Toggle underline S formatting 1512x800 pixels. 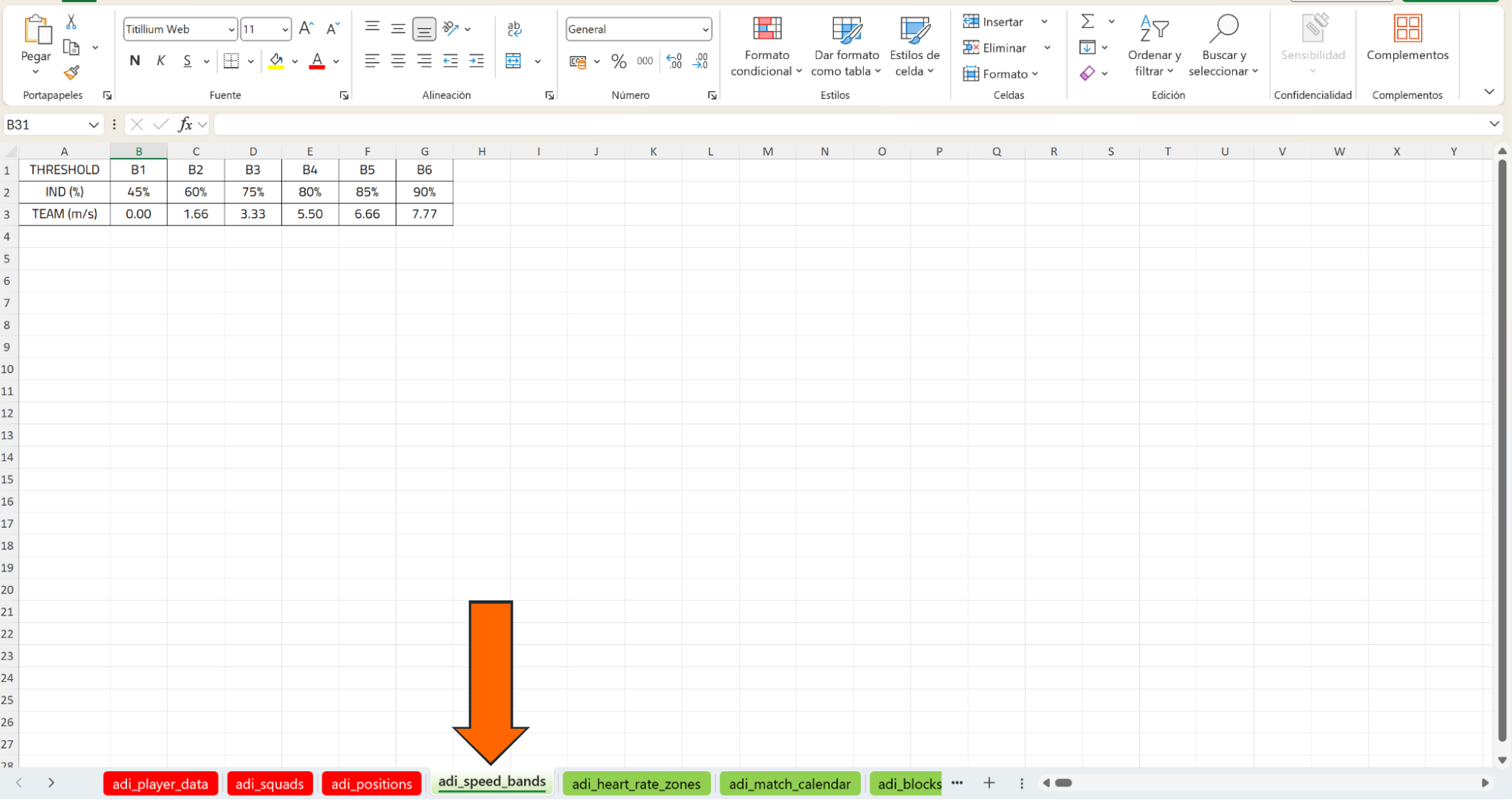[188, 61]
